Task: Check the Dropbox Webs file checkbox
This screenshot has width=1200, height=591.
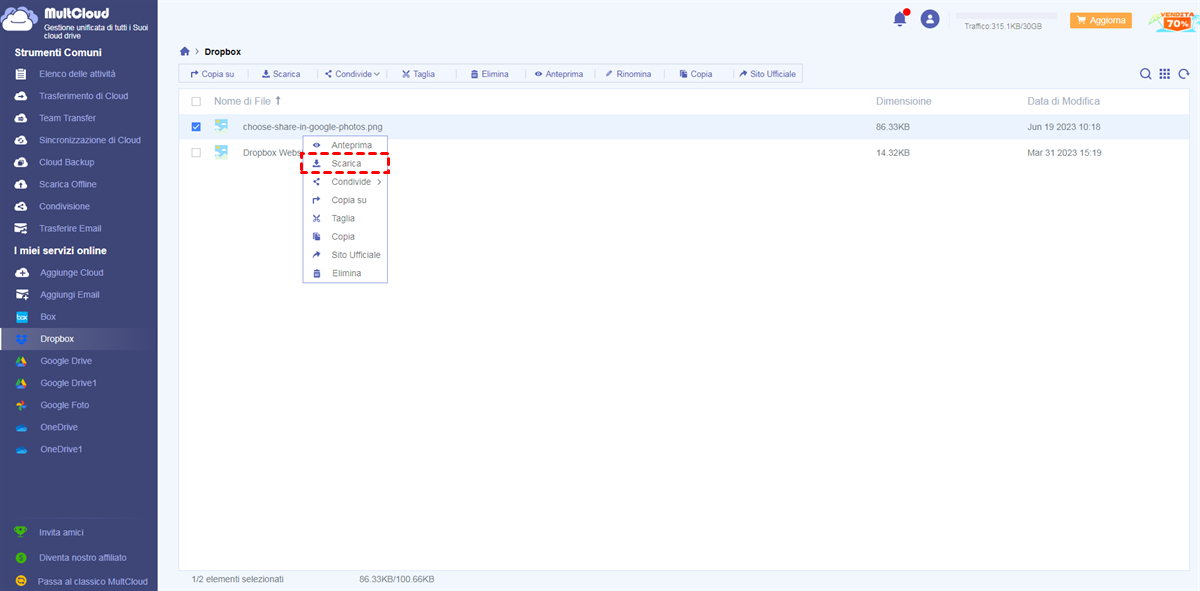Action: tap(196, 153)
